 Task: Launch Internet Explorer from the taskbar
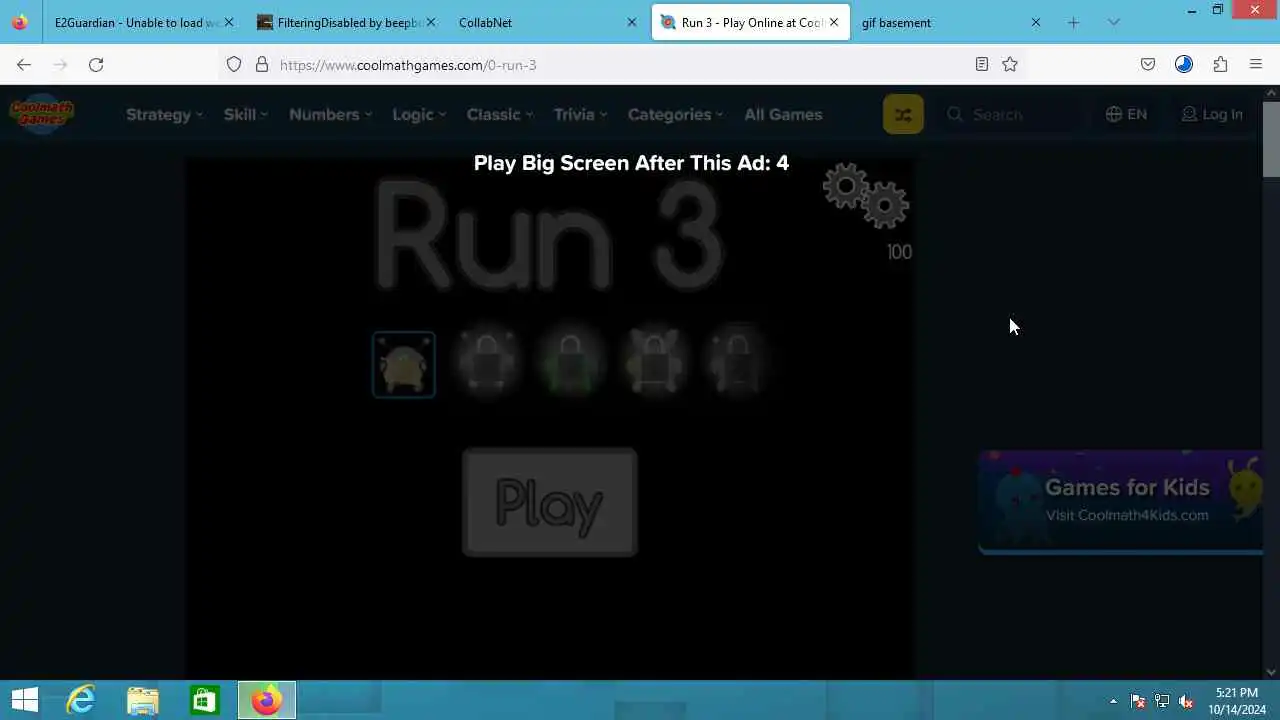pyautogui.click(x=80, y=700)
